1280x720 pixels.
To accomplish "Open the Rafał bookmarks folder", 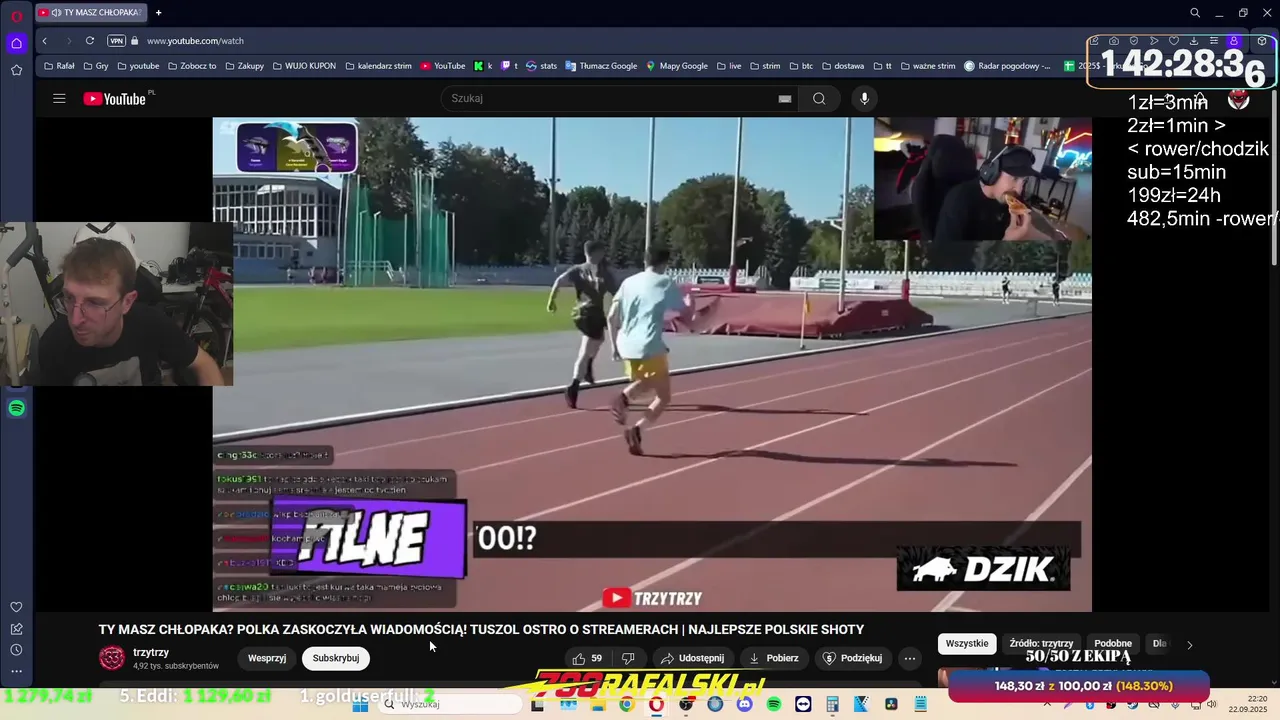I will coord(60,66).
